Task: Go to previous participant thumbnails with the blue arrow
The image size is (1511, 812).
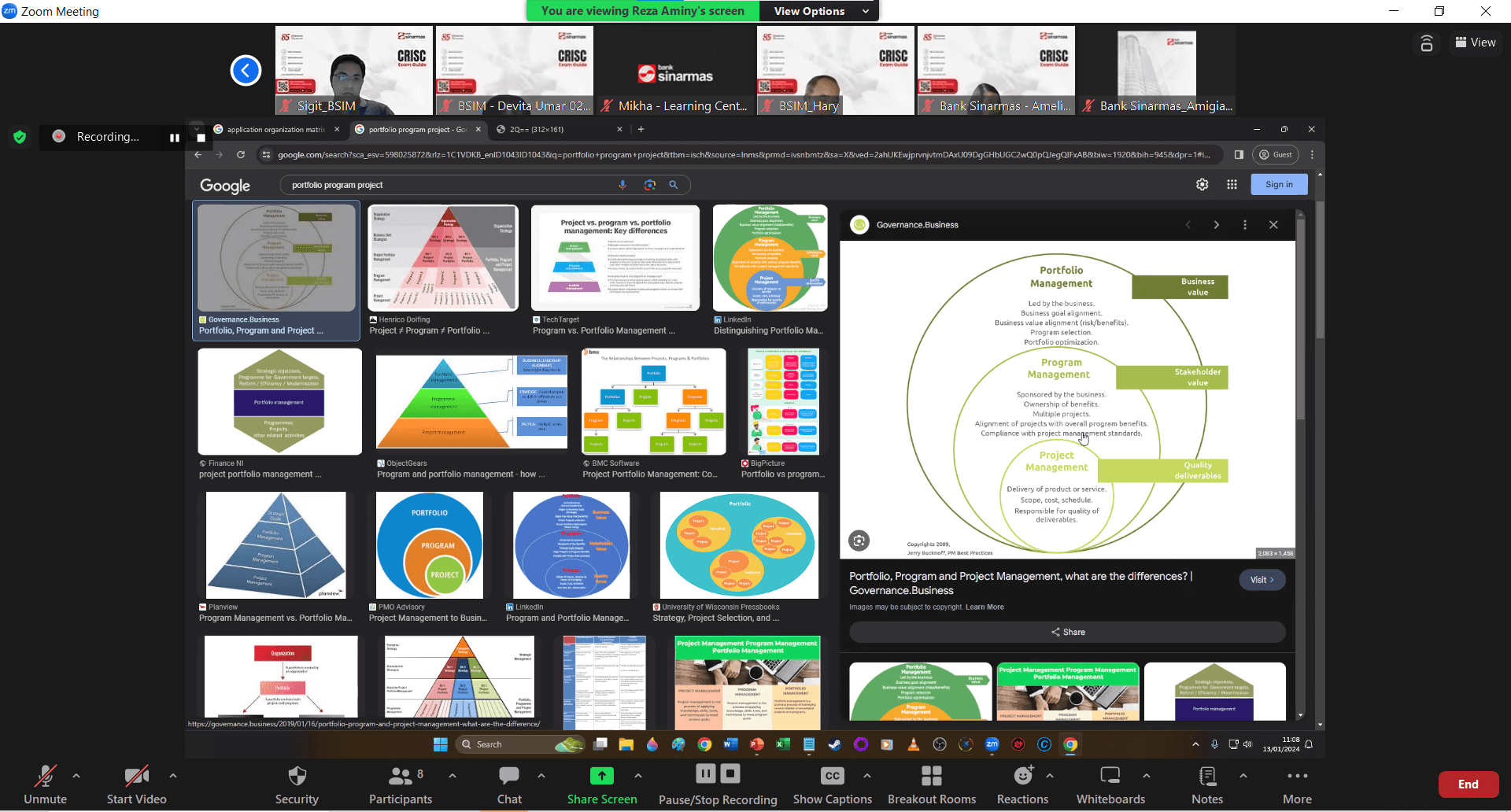Action: tap(246, 71)
